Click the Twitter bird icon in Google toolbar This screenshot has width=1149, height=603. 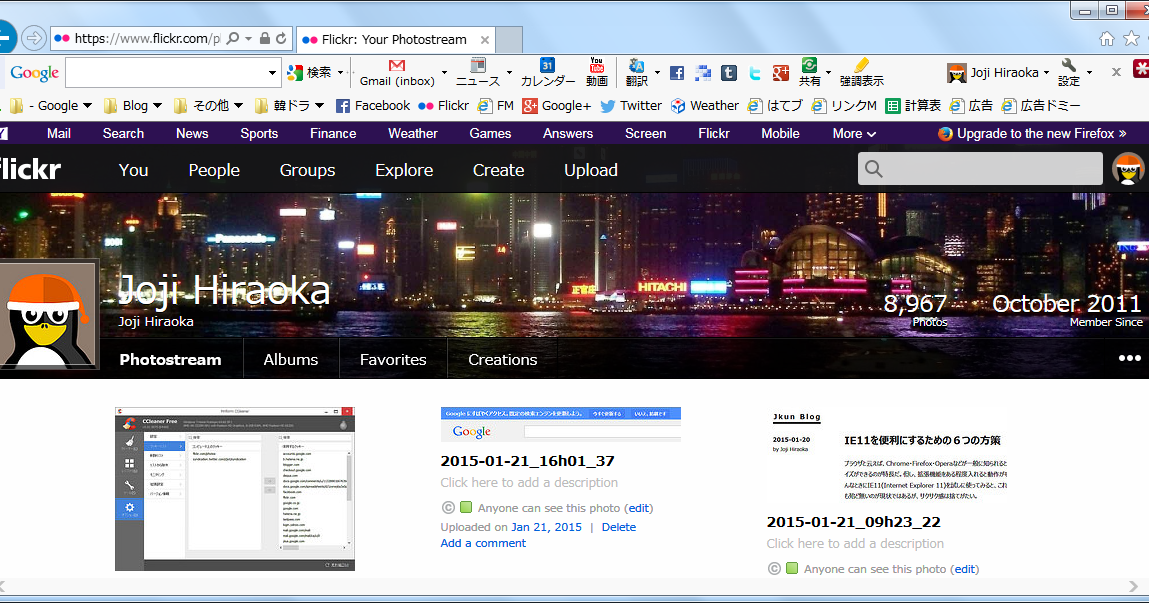pos(755,73)
